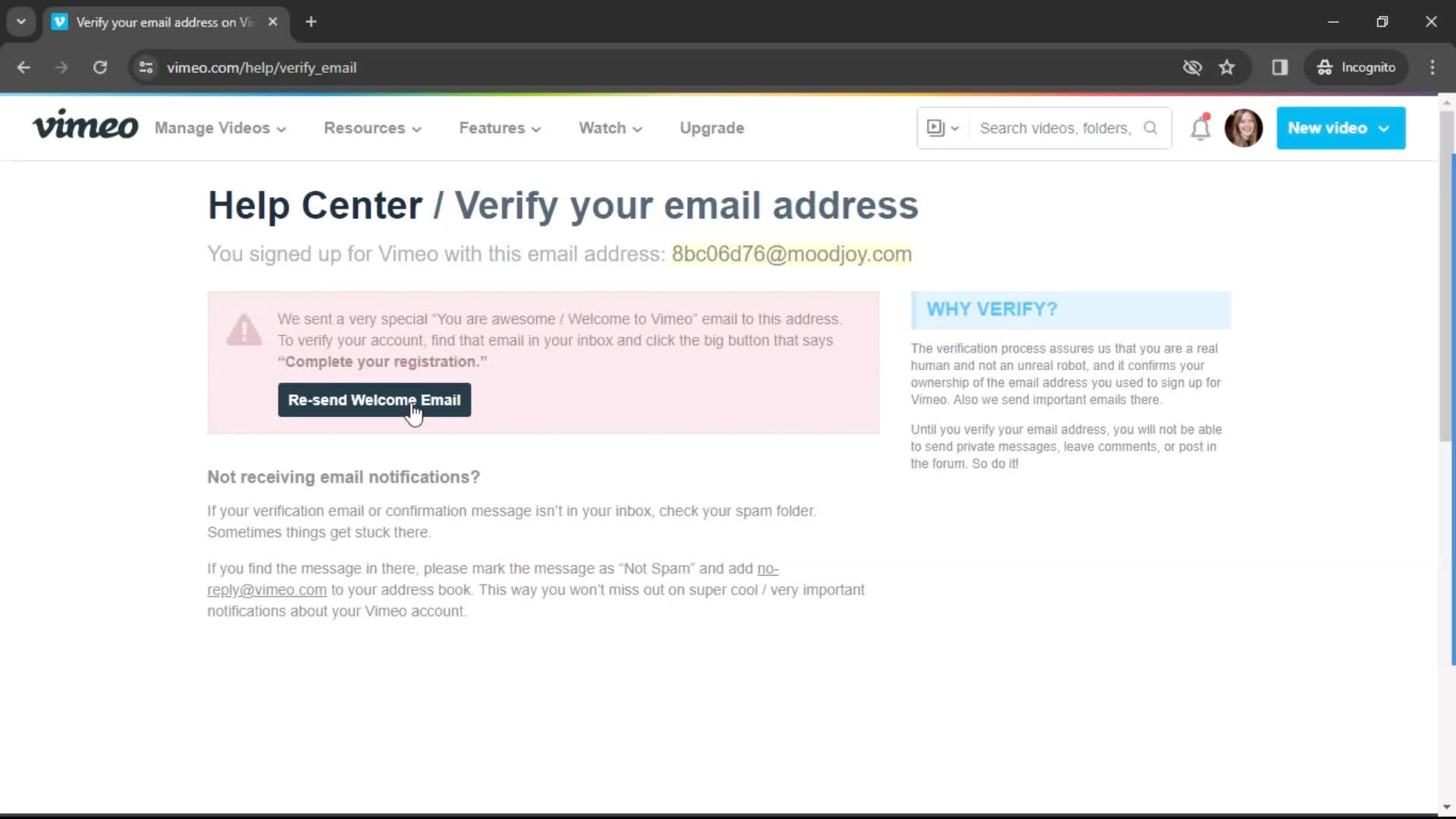Click the no-reply@vimeo.com email link
The height and width of the screenshot is (819, 1456).
pos(492,578)
